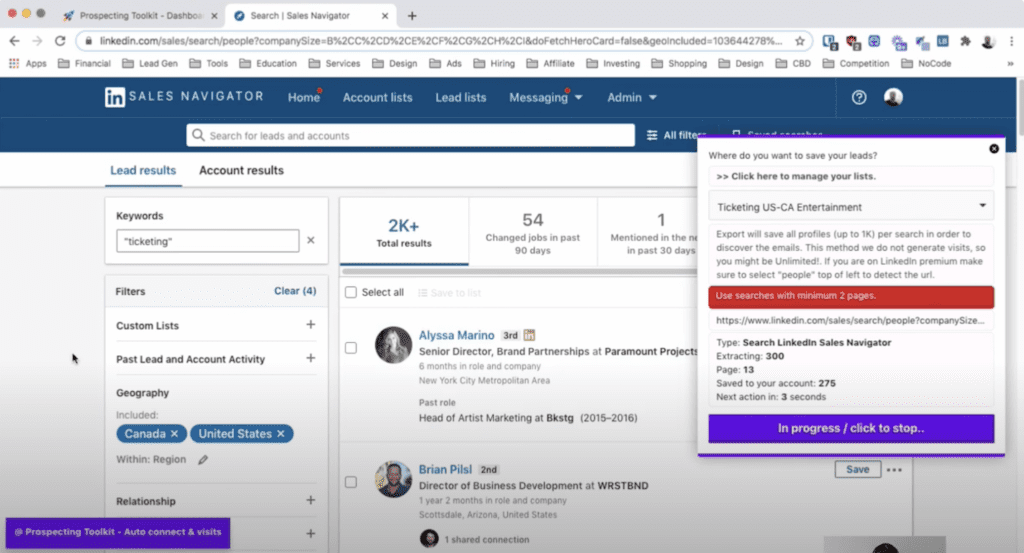Click here to manage your lists
This screenshot has width=1024, height=553.
tap(851, 176)
